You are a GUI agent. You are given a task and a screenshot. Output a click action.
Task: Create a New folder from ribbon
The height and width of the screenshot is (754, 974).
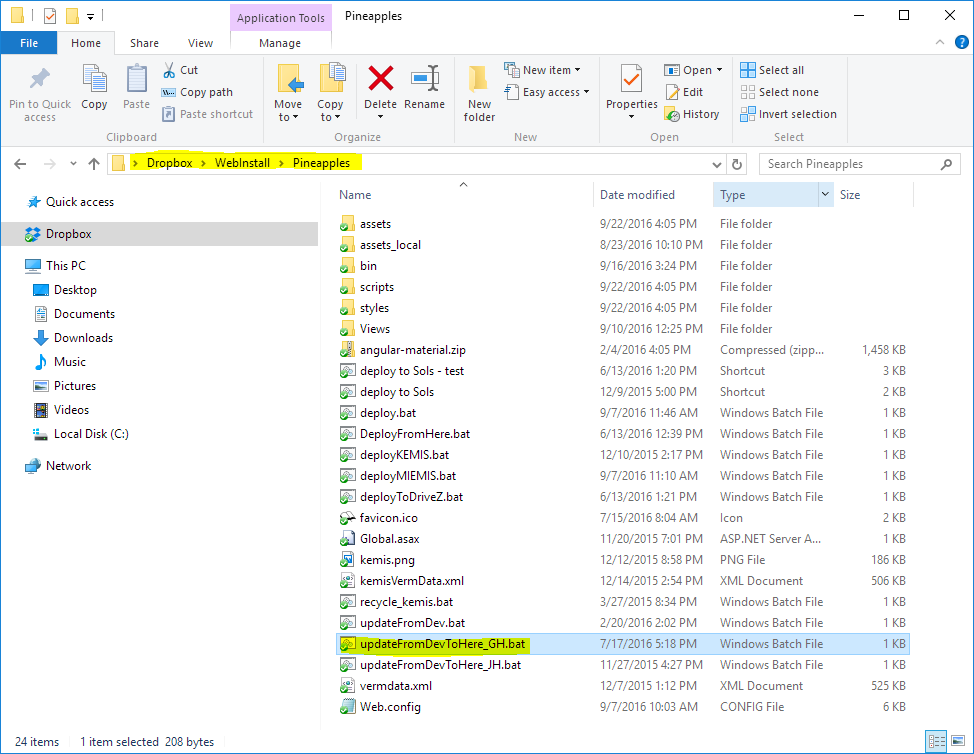(x=479, y=93)
